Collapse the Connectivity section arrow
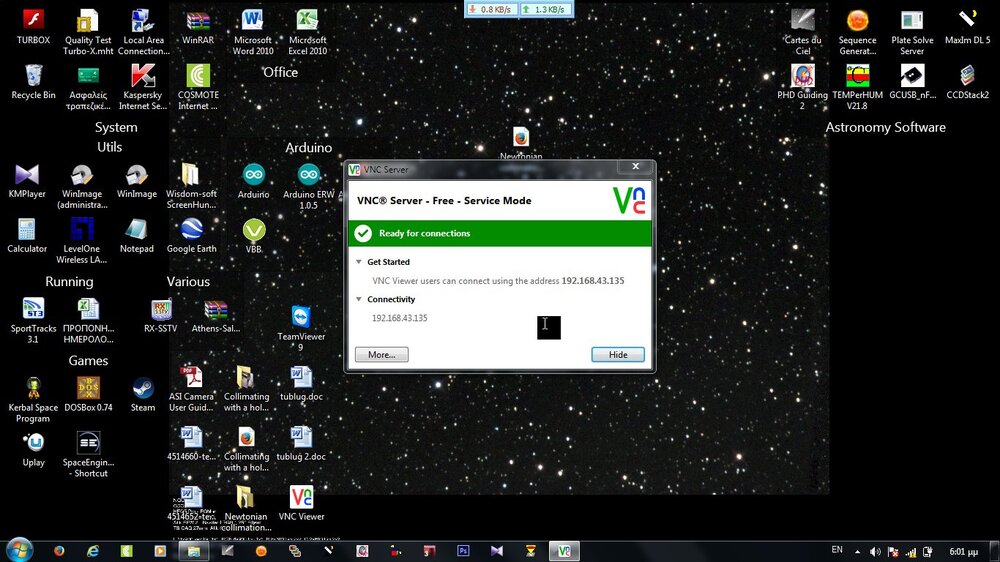The width and height of the screenshot is (1000, 562). pos(359,299)
